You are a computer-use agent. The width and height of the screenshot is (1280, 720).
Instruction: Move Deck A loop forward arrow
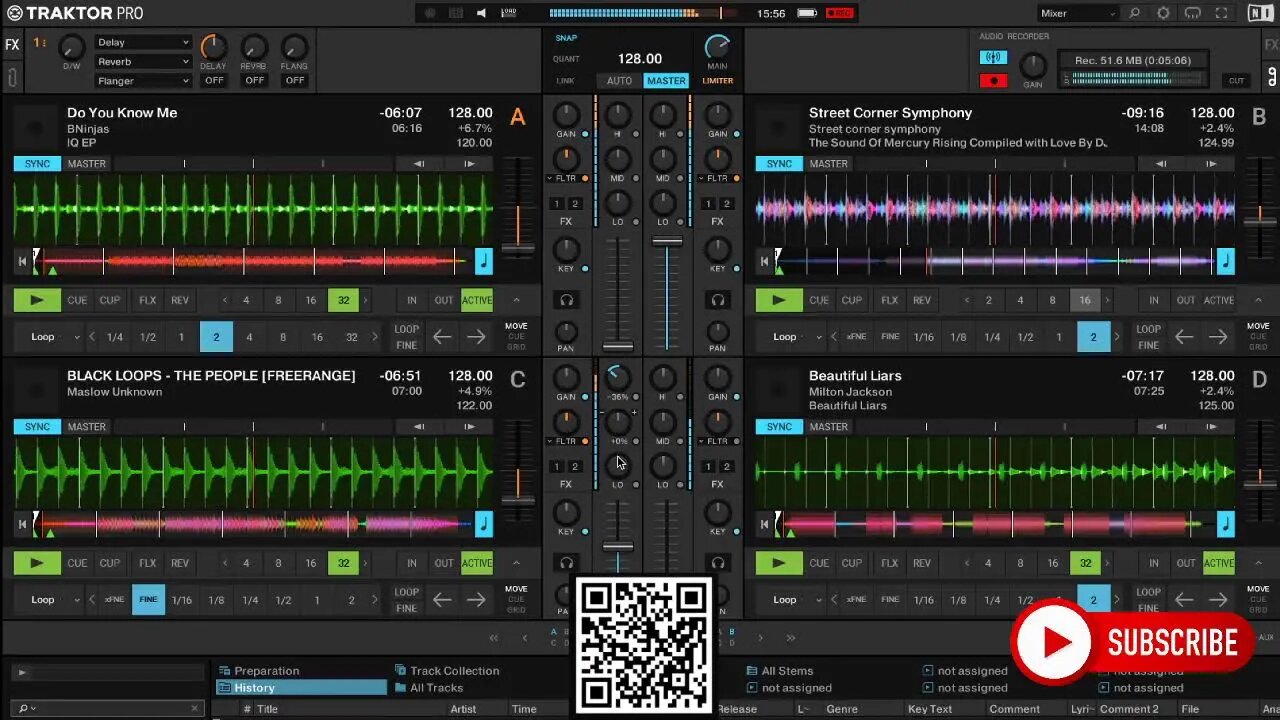pos(476,337)
